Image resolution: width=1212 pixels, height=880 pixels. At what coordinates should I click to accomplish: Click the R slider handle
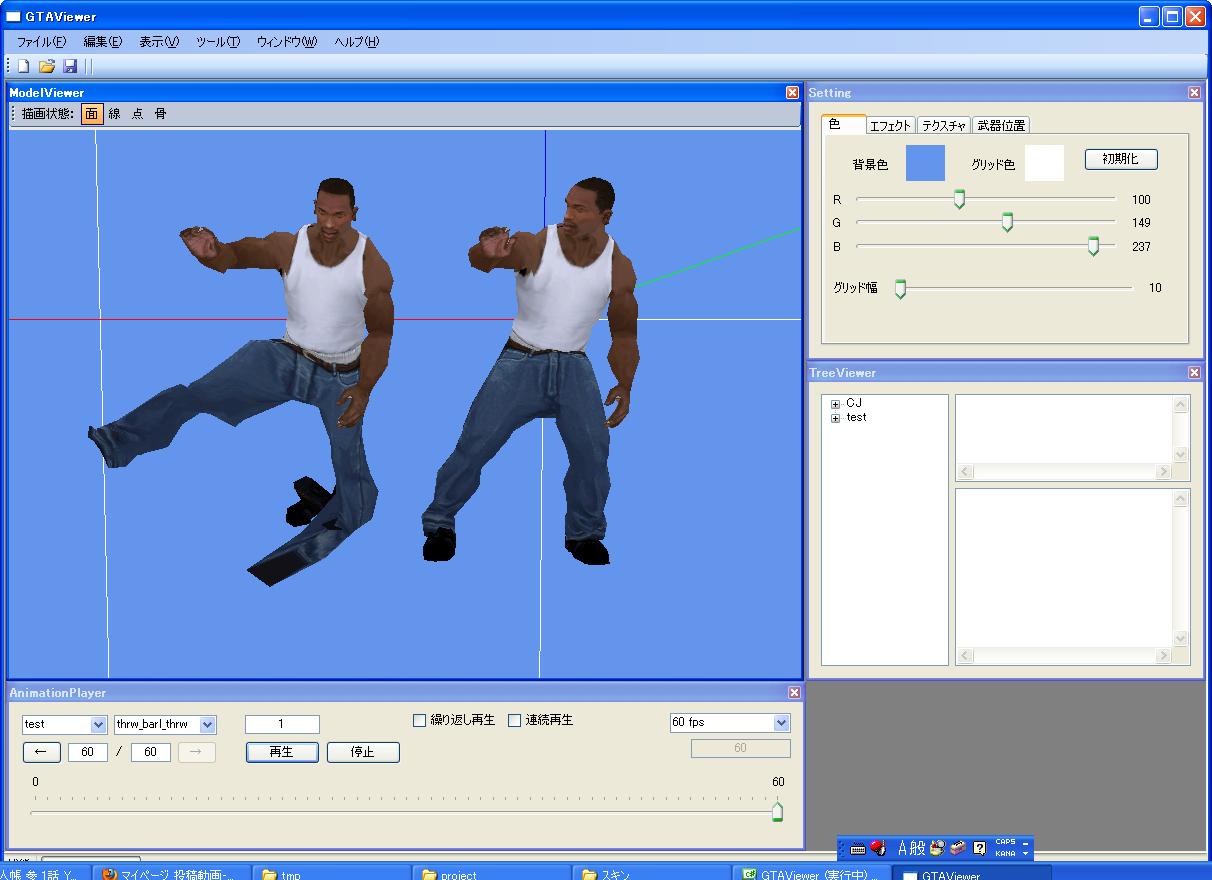click(x=959, y=199)
